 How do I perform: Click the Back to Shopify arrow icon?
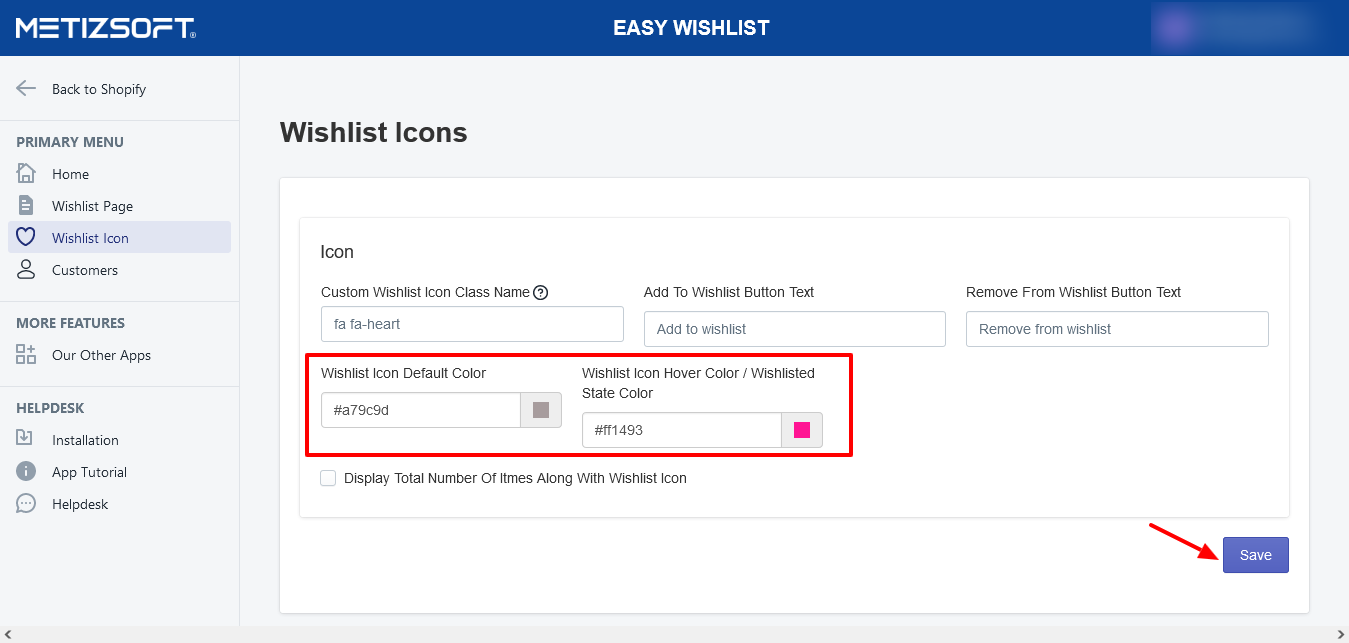pos(26,88)
